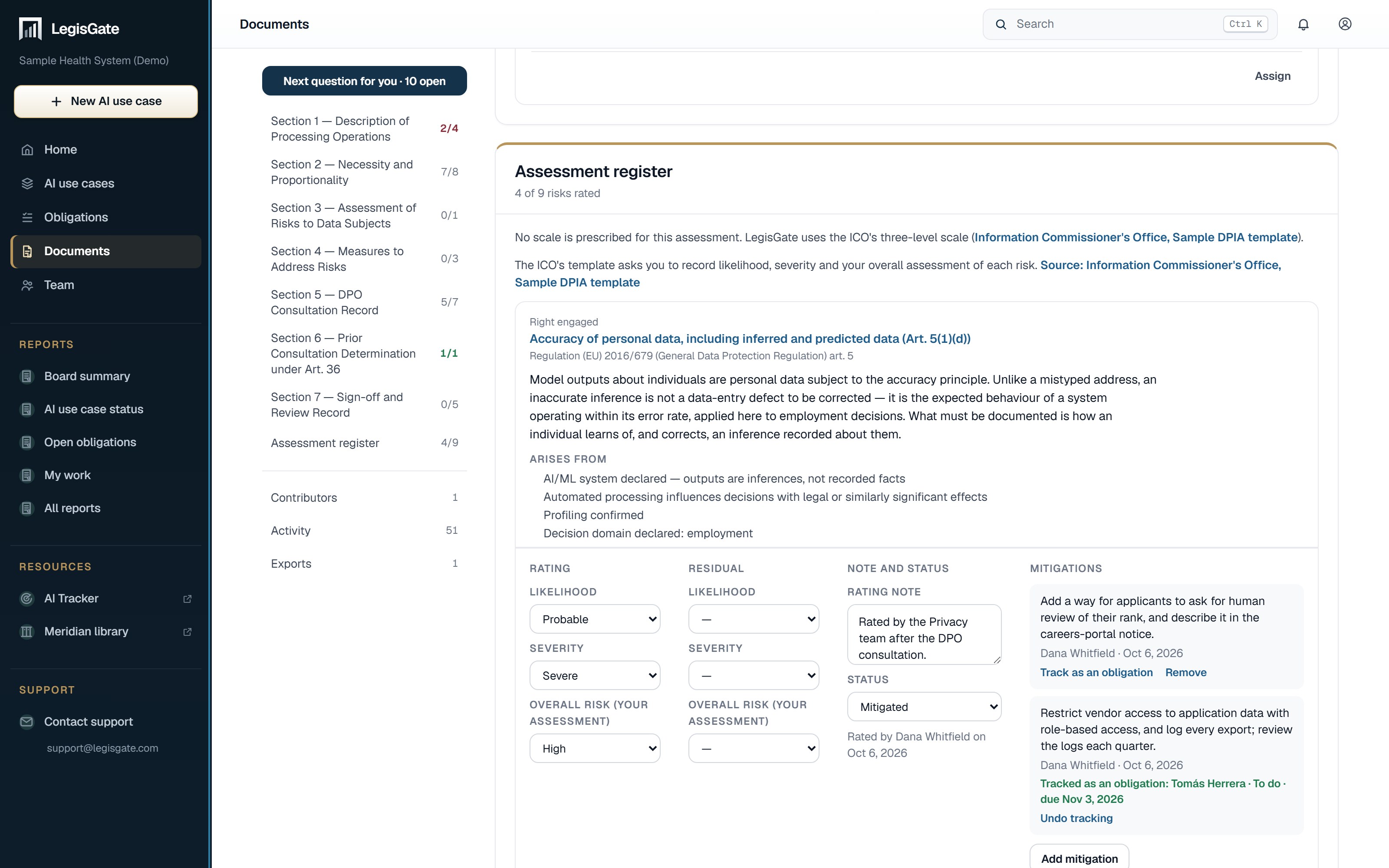Click the Assign button
The width and height of the screenshot is (1389, 868).
pos(1273,76)
